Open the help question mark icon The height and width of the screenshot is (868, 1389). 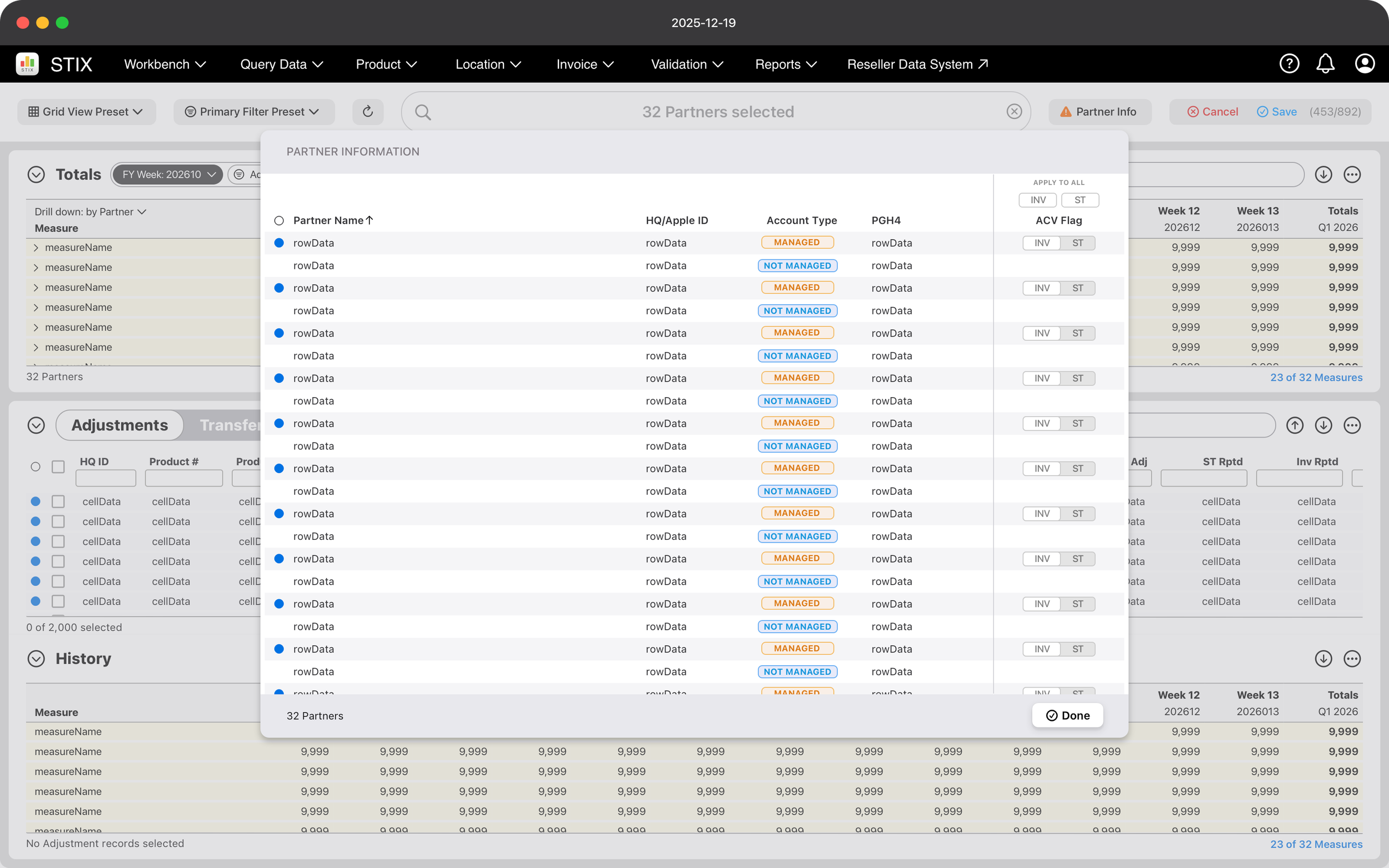[1289, 64]
